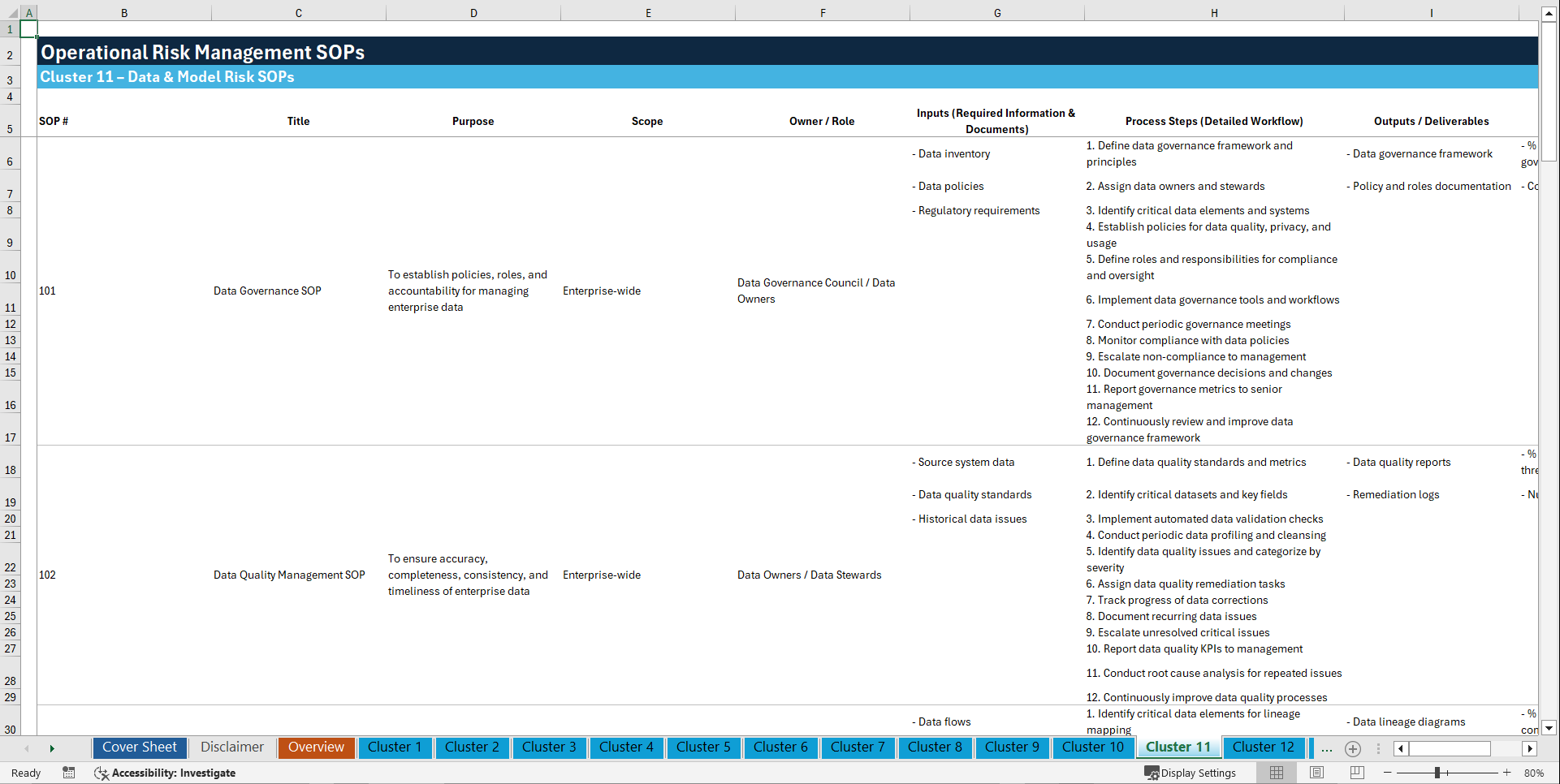Open the Accessibility Investigate checker
This screenshot has height=784, width=1560.
tap(166, 773)
